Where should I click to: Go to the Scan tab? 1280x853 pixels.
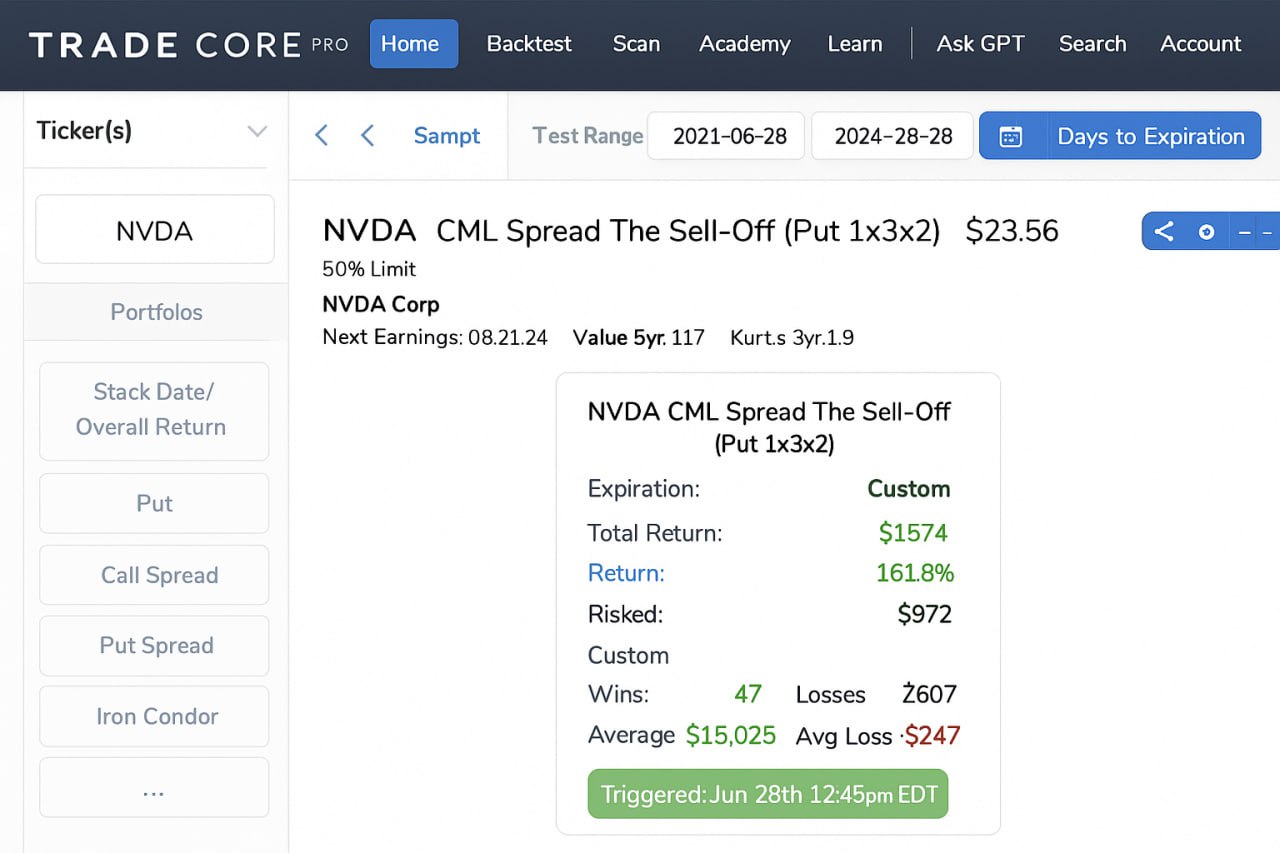point(636,44)
